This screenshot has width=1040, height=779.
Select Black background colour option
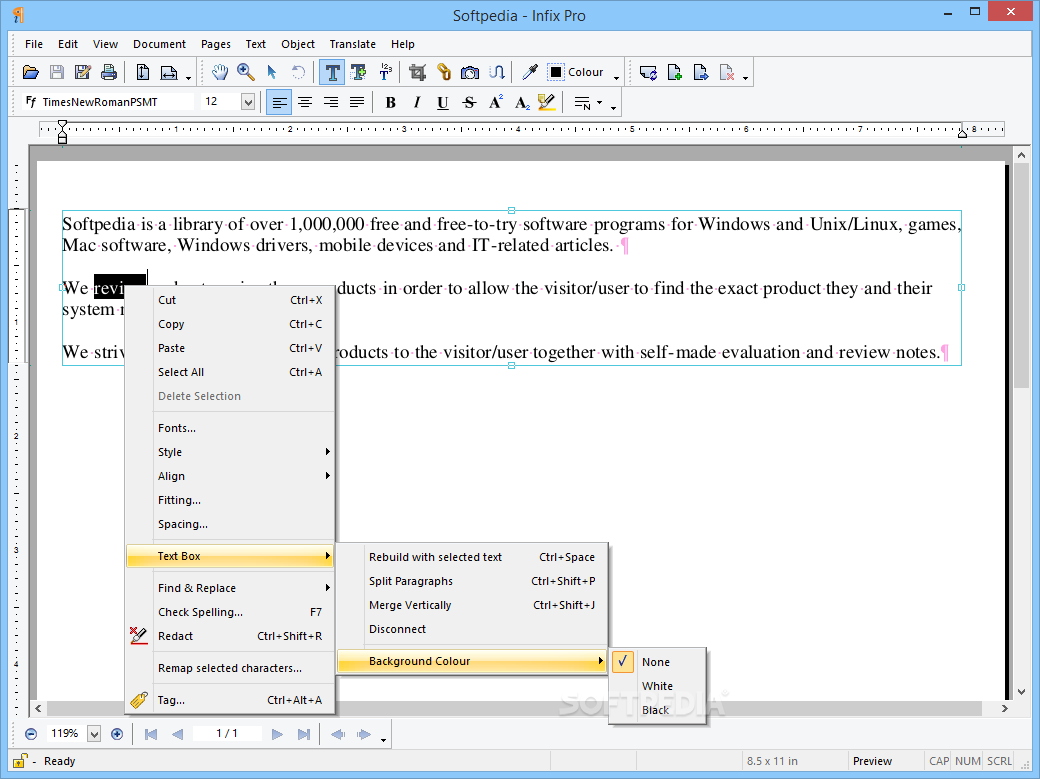tap(655, 710)
